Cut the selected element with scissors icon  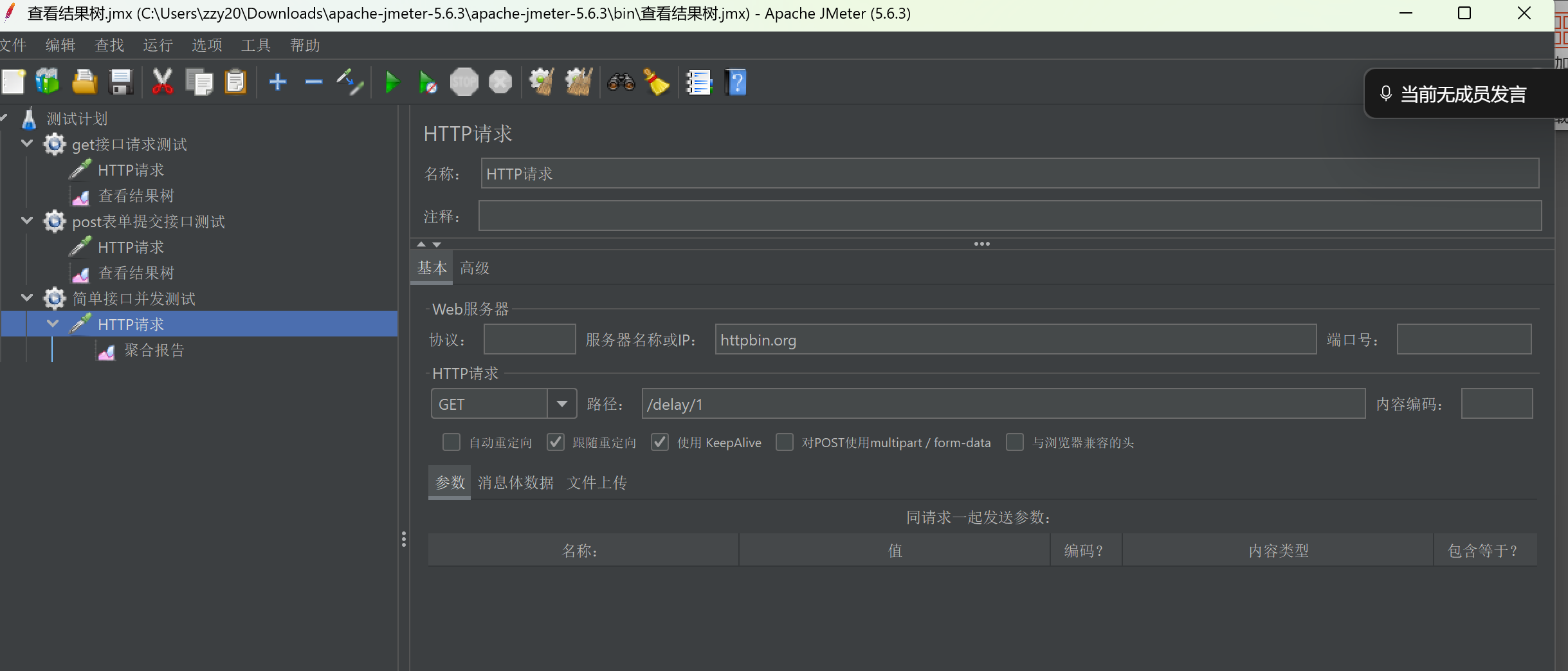pyautogui.click(x=162, y=82)
